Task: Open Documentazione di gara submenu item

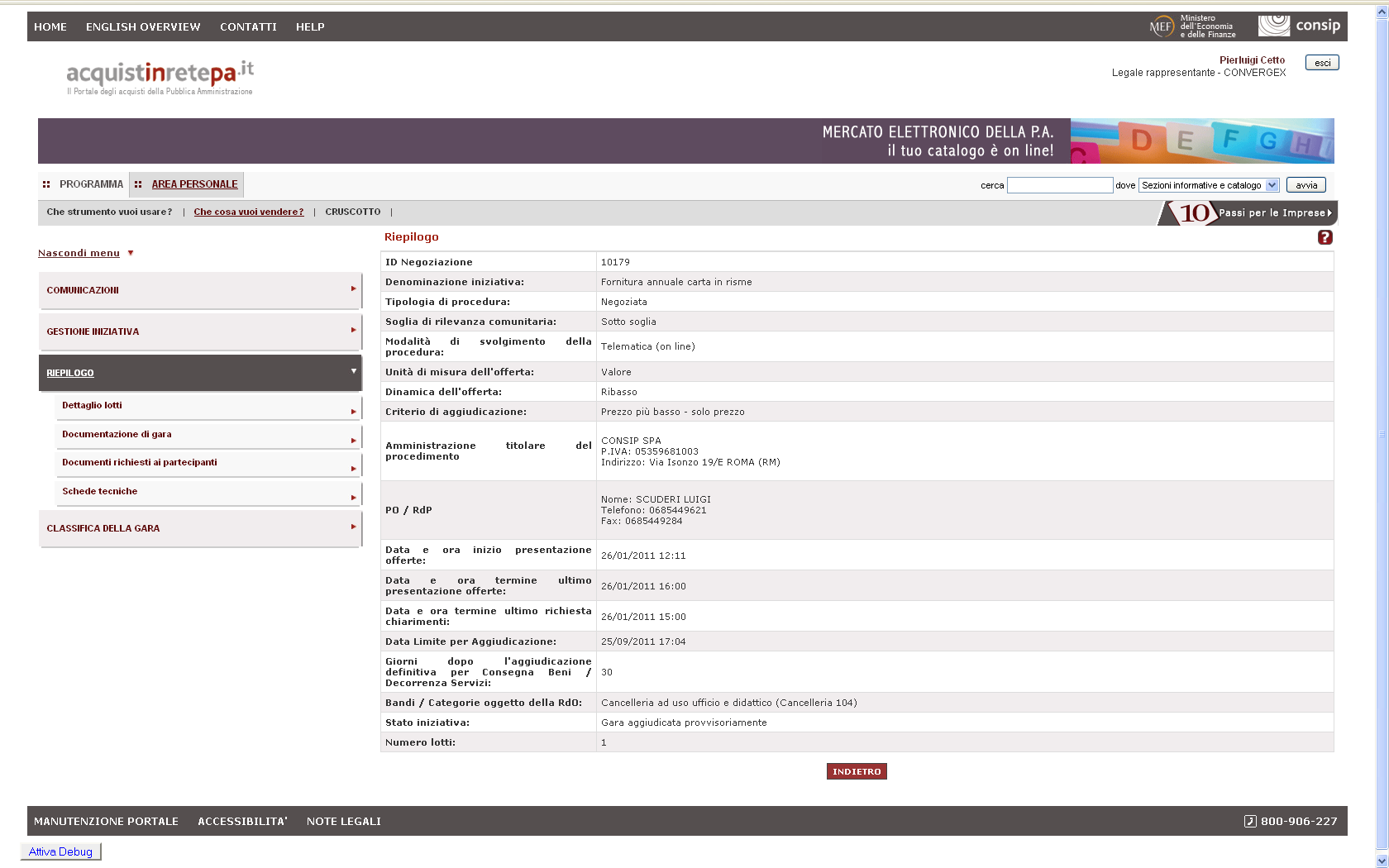Action: [208, 435]
